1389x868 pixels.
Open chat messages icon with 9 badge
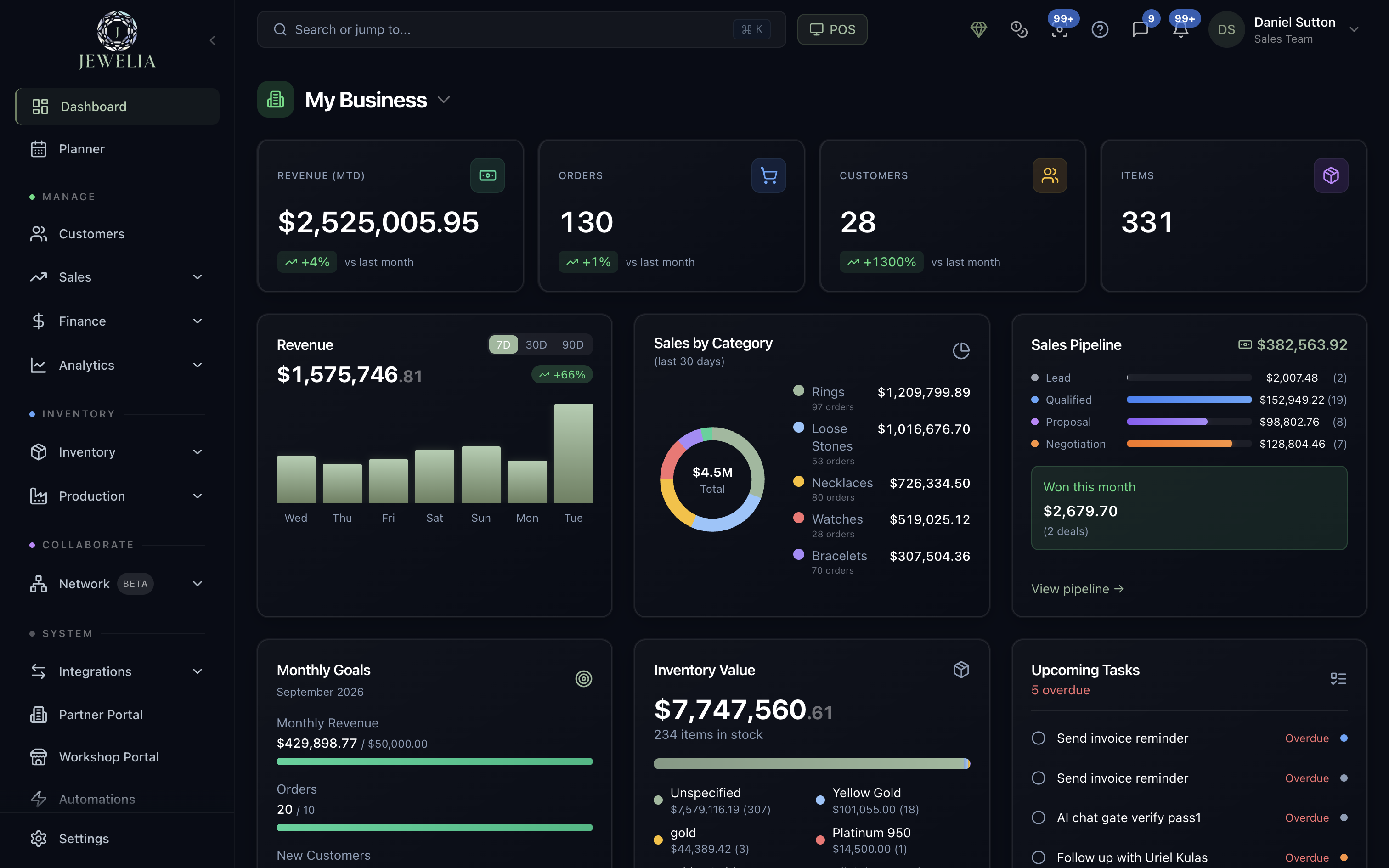point(1140,29)
